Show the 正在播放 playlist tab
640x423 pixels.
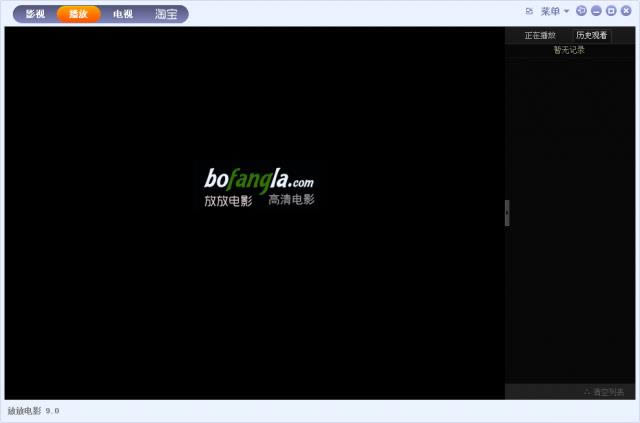tap(540, 36)
